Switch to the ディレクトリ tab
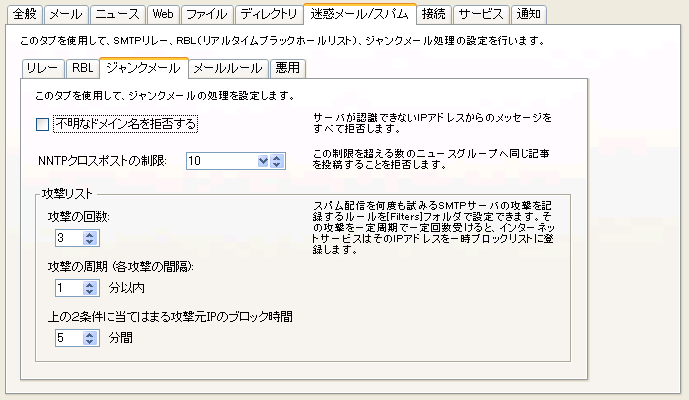The width and height of the screenshot is (689, 400). (267, 14)
